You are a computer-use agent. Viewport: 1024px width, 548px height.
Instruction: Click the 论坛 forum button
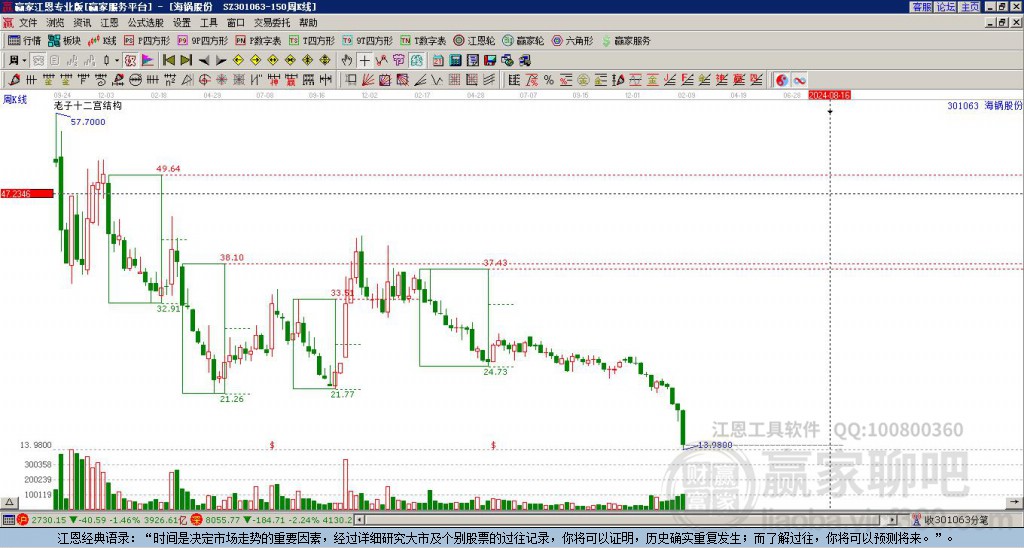pos(946,7)
